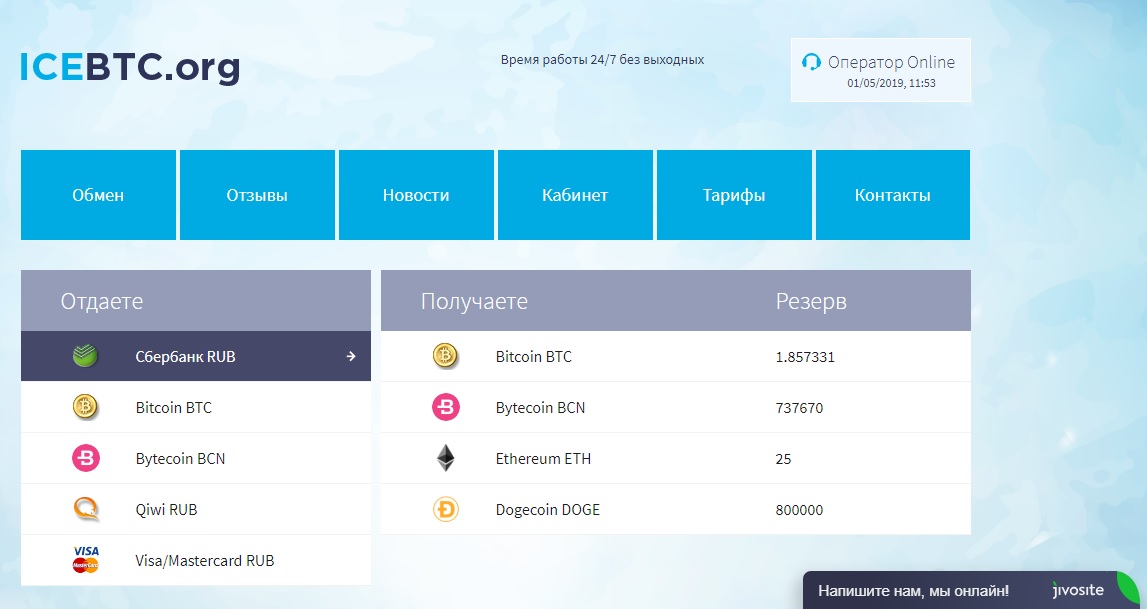Viewport: 1147px width, 609px height.
Task: View the Тарифы page
Action: (734, 195)
